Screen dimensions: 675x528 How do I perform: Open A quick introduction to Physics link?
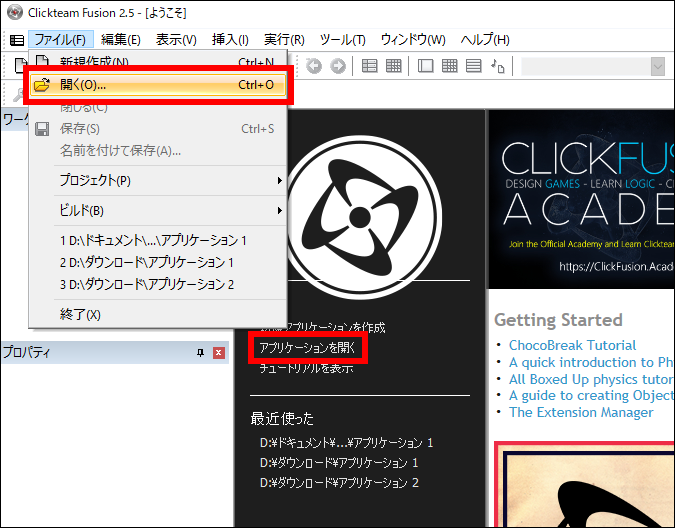pyautogui.click(x=591, y=362)
